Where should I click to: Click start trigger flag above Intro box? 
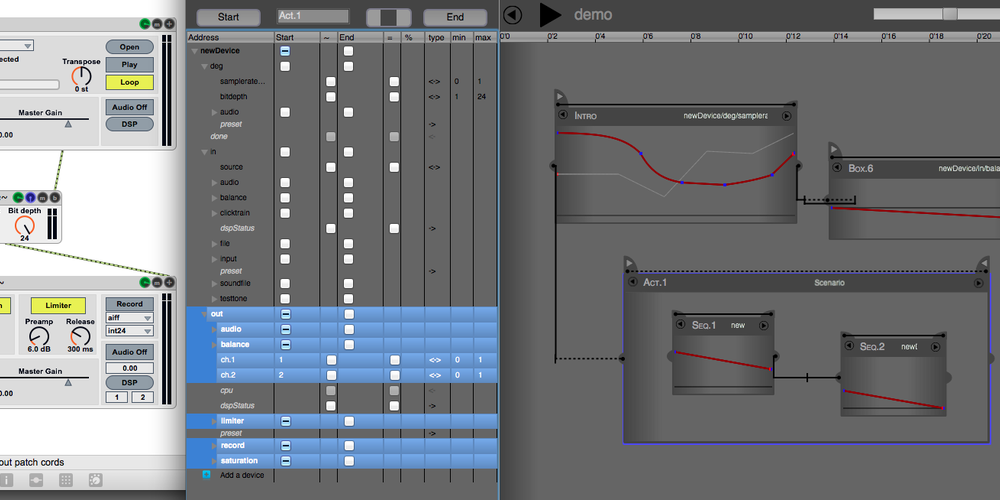(x=560, y=96)
